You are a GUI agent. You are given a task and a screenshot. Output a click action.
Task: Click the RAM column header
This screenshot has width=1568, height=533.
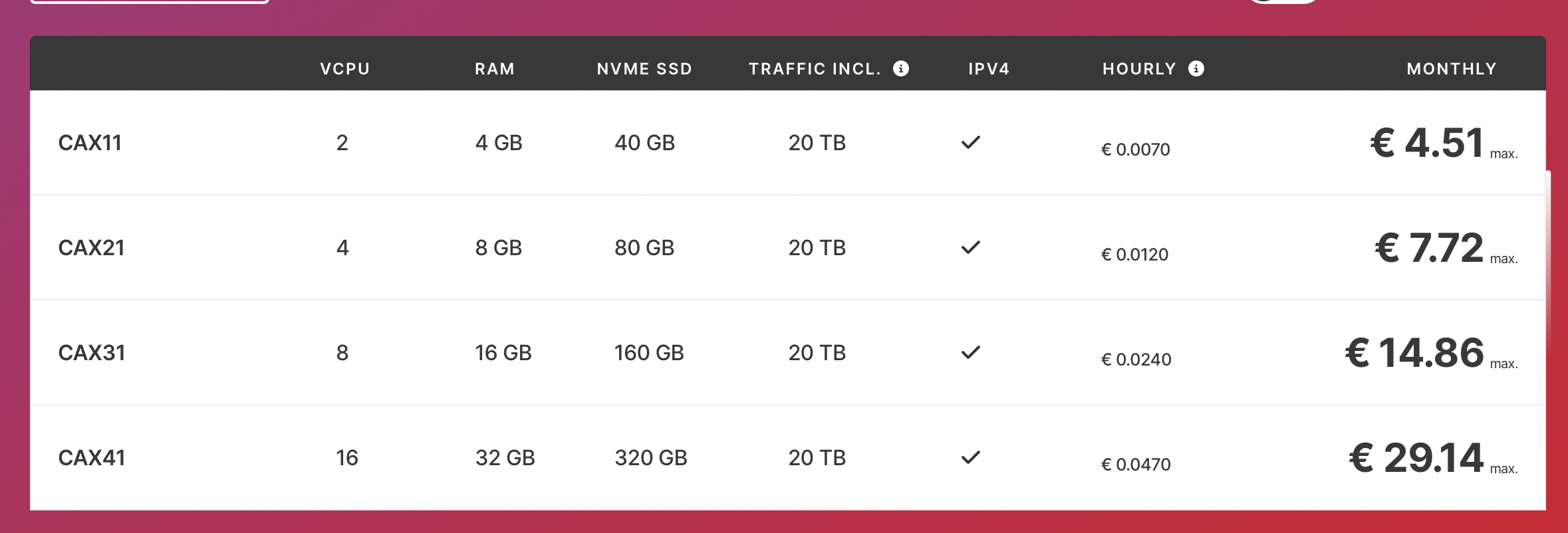coord(495,69)
